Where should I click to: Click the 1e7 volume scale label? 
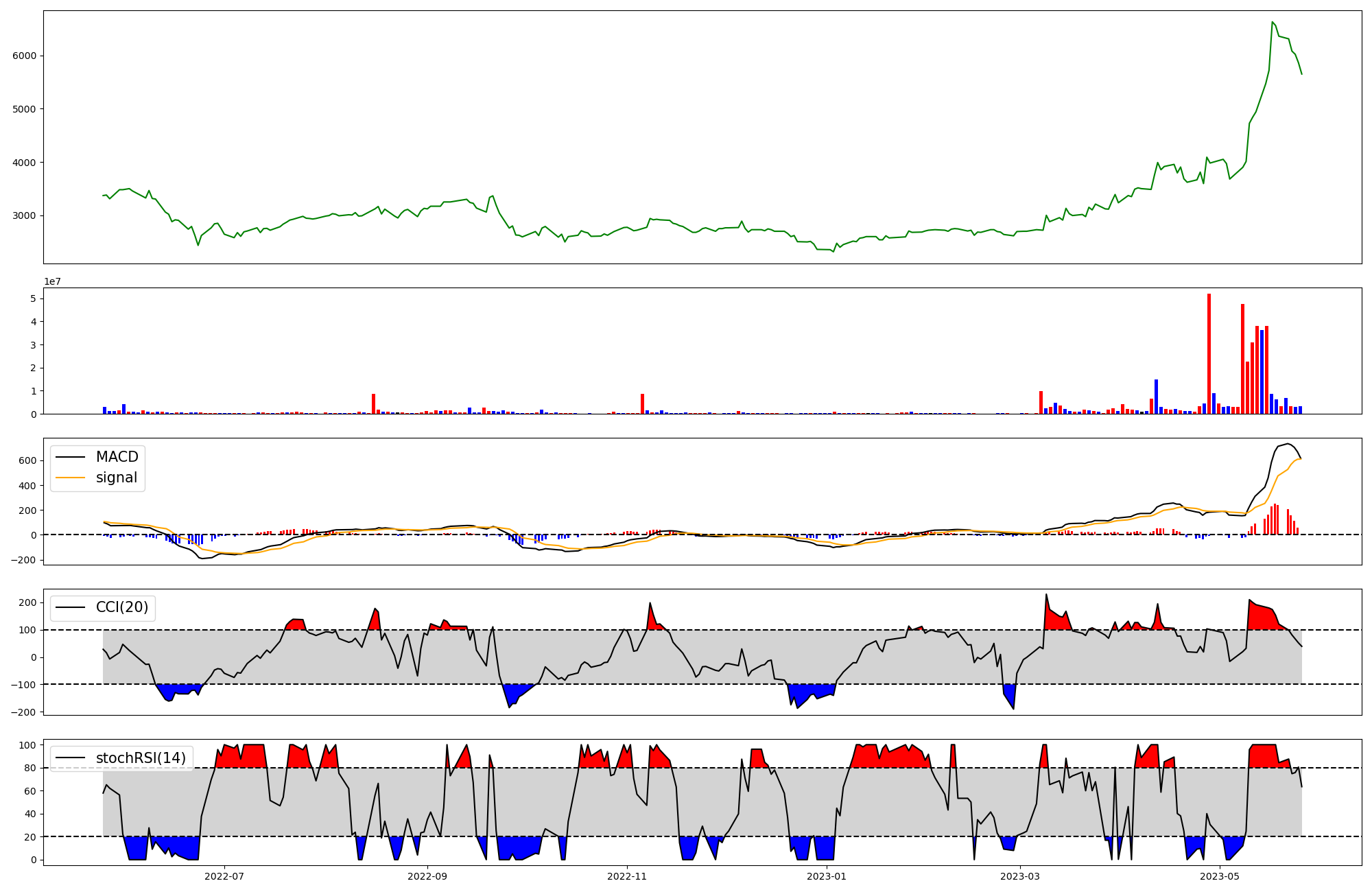coord(53,281)
